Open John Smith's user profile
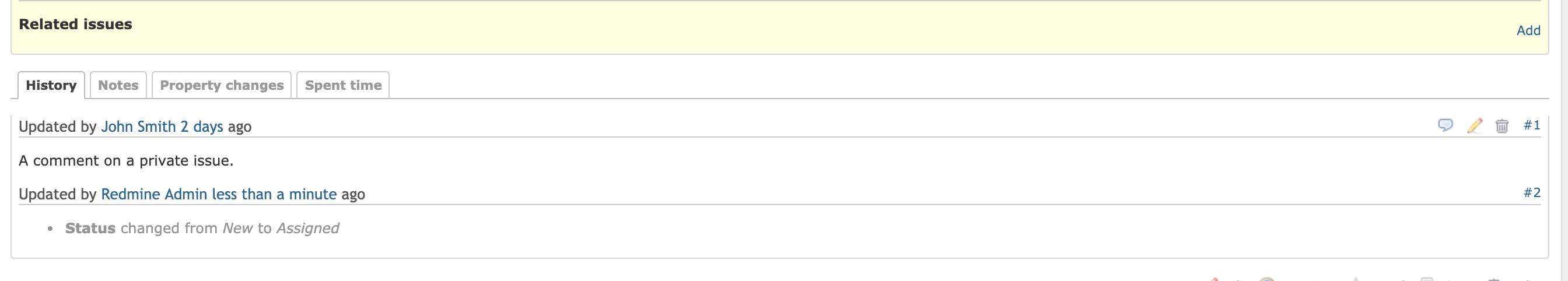 click(138, 127)
